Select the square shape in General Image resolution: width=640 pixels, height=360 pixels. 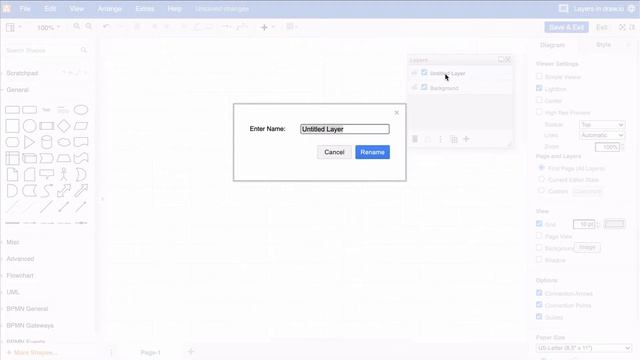pyautogui.click(x=12, y=126)
